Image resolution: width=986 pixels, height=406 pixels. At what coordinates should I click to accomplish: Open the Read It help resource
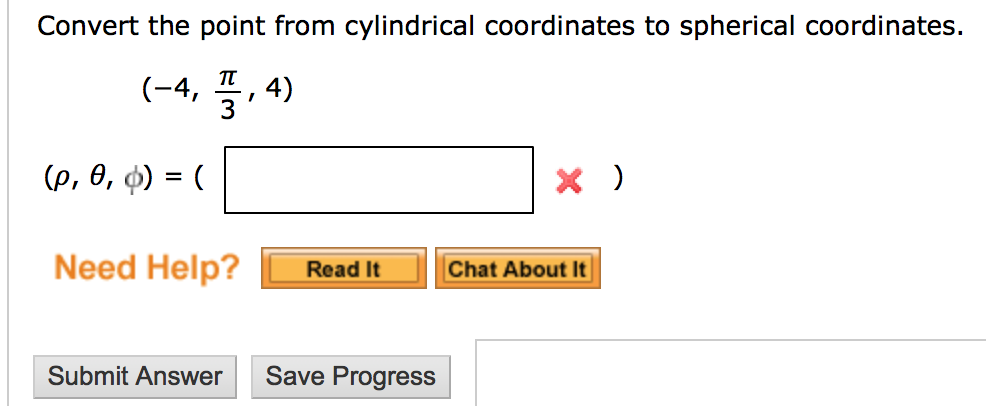tap(343, 269)
